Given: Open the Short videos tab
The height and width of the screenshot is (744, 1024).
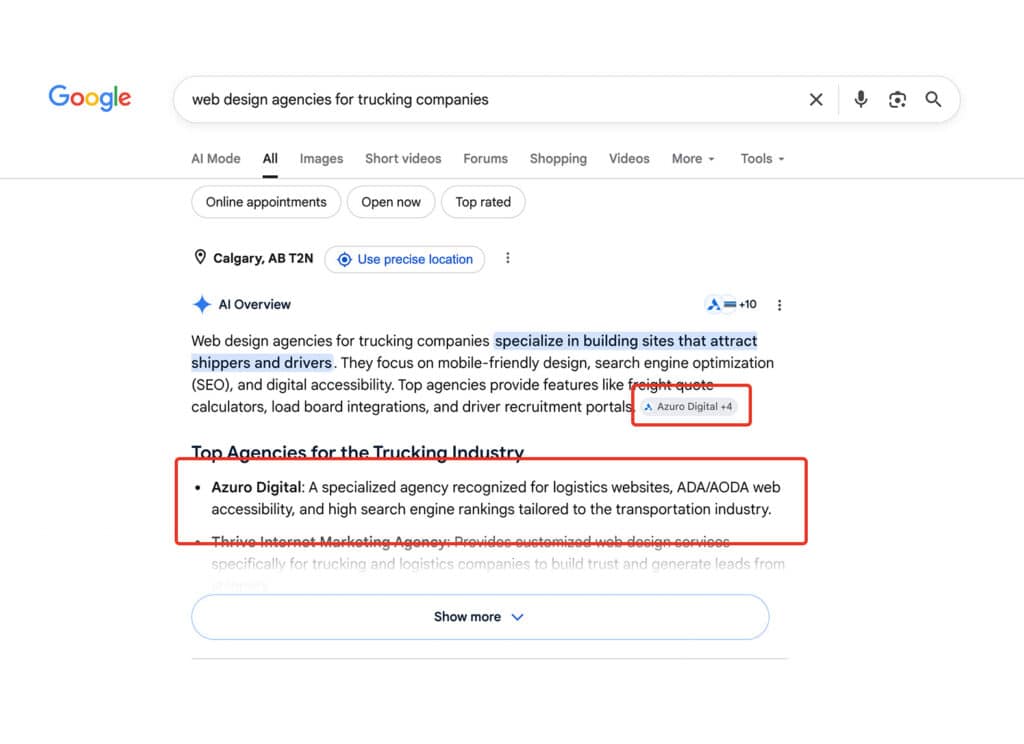Looking at the screenshot, I should (403, 159).
